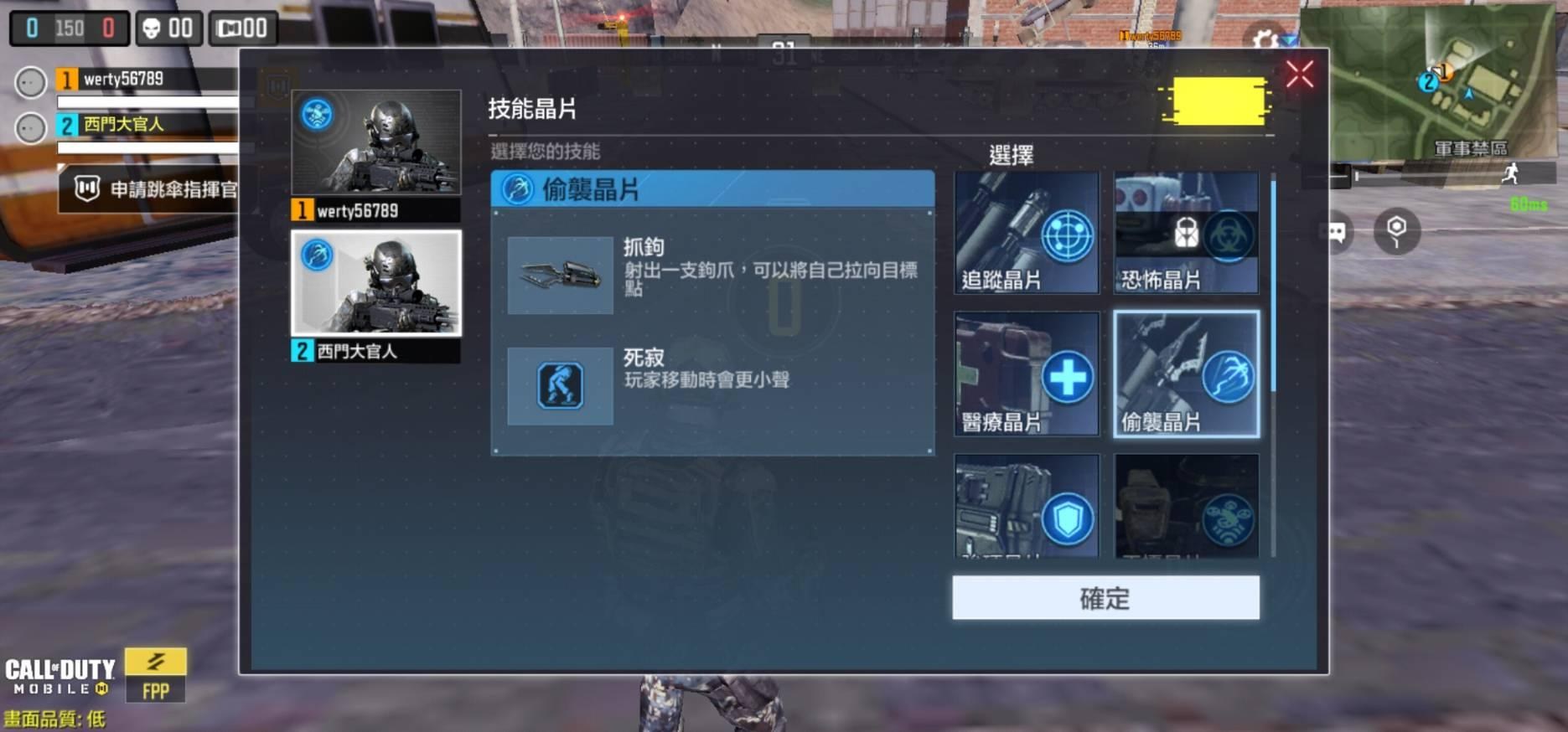Pick the drone mechanic chip tile

(1186, 506)
